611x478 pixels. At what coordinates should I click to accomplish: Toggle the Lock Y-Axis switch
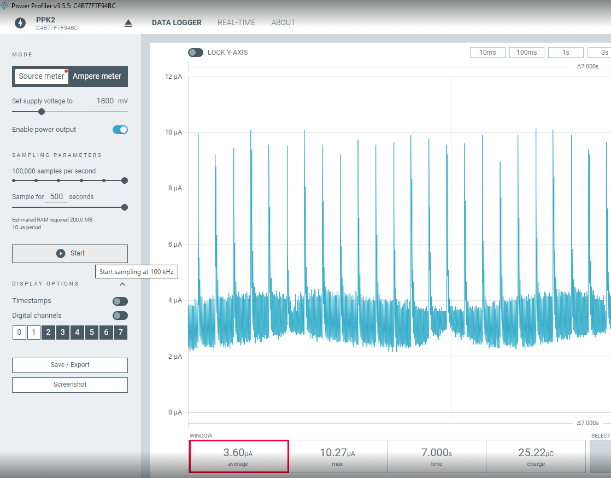click(195, 52)
